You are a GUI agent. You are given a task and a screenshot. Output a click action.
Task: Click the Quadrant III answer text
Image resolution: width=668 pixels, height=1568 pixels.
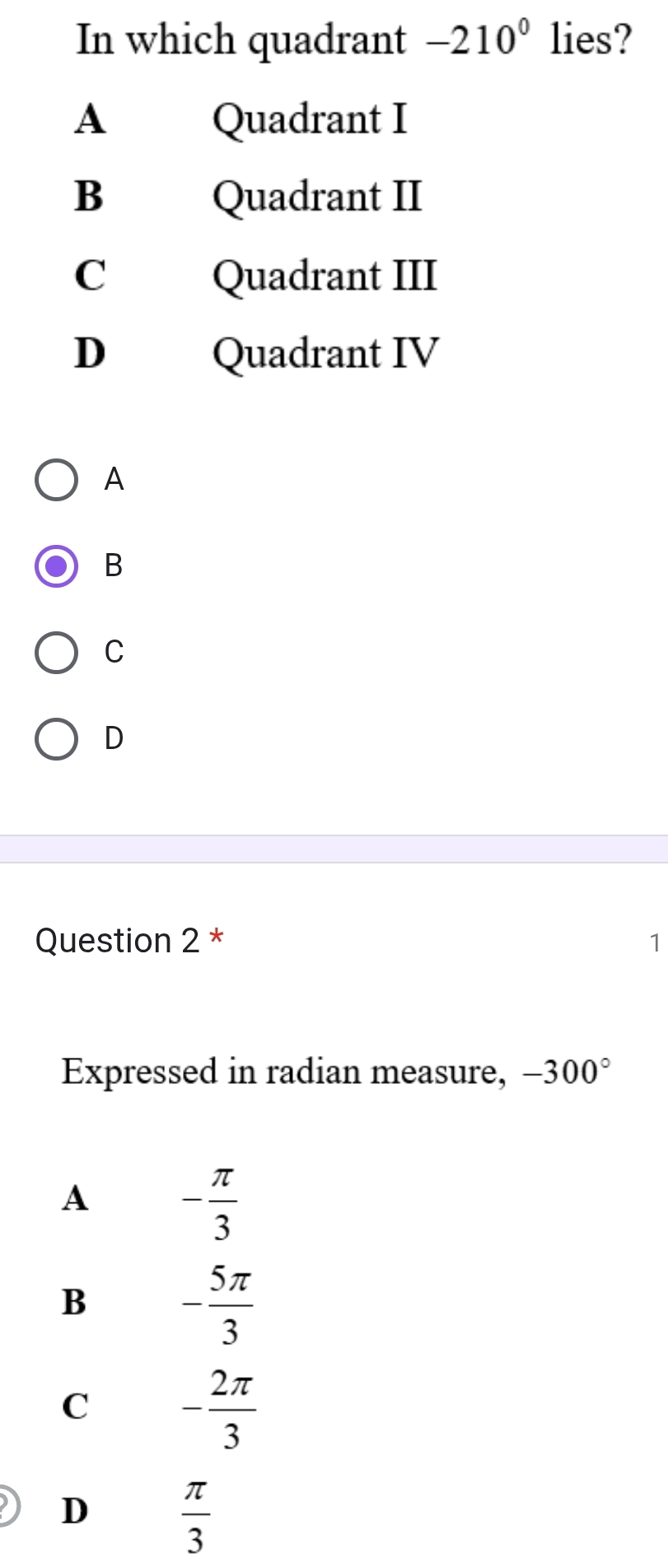pos(325,275)
